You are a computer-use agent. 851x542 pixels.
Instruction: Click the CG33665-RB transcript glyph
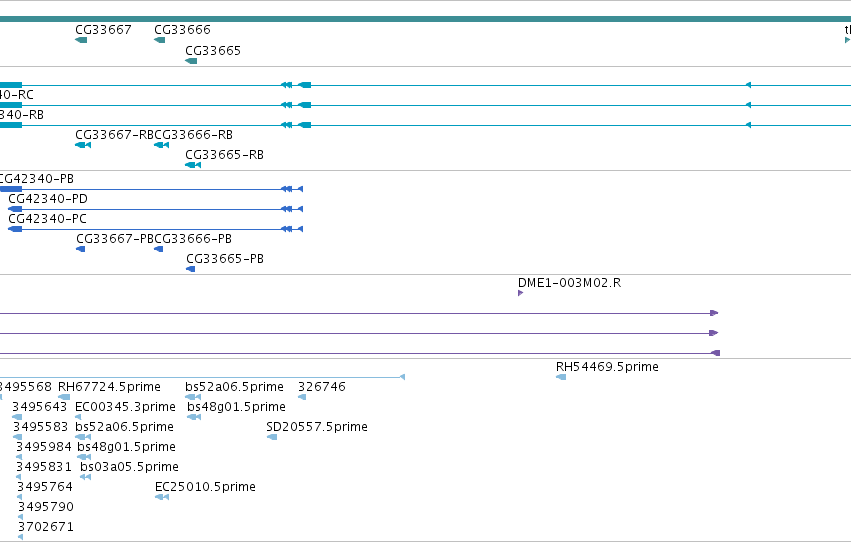pos(193,165)
